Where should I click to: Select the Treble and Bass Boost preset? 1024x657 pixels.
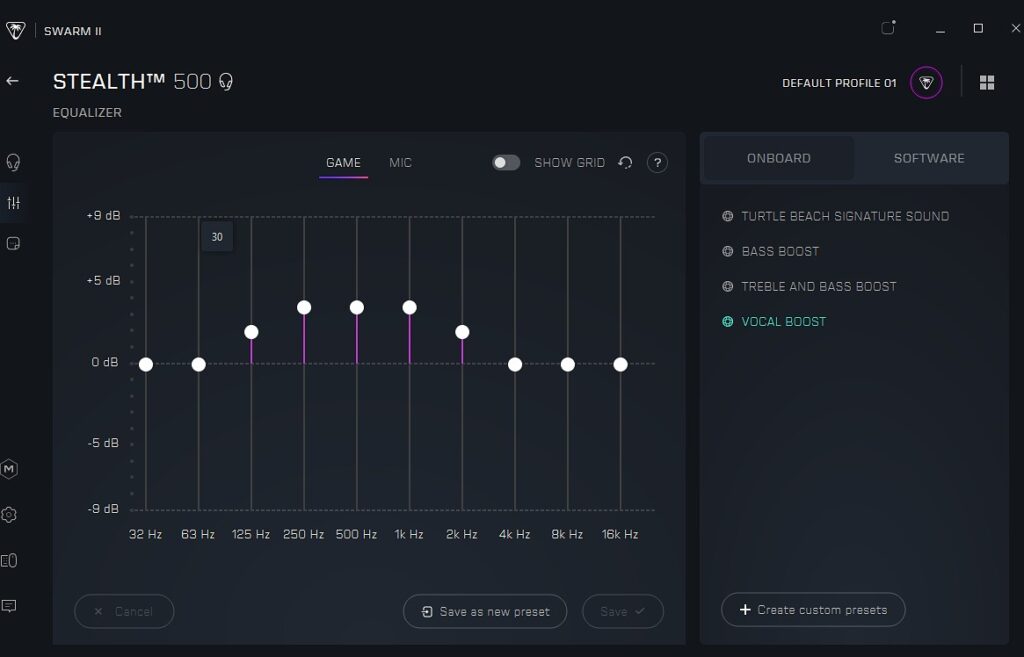(818, 286)
